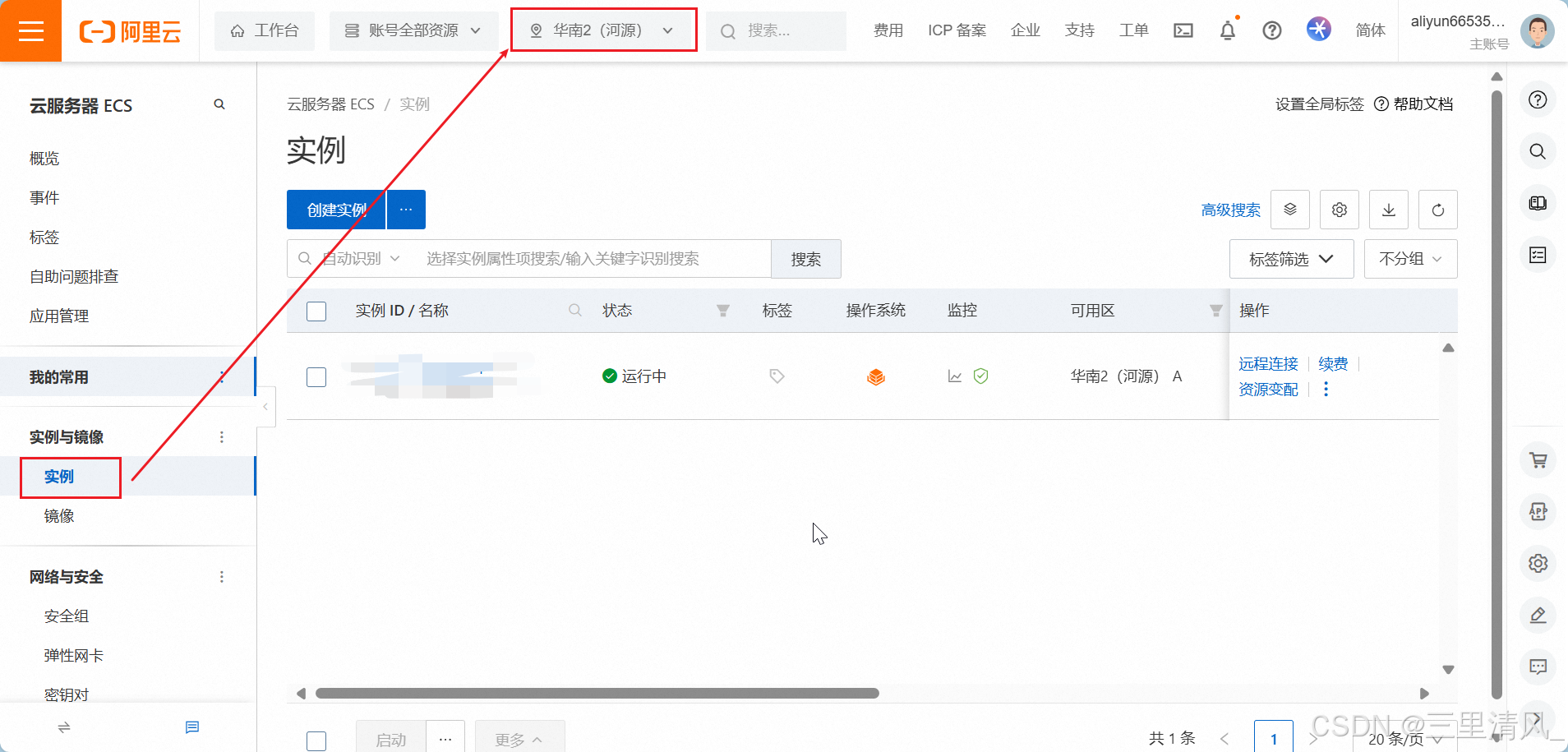Screen dimensions: 1568x752
Task: Open the top bar help question icon
Action: [x=1272, y=30]
